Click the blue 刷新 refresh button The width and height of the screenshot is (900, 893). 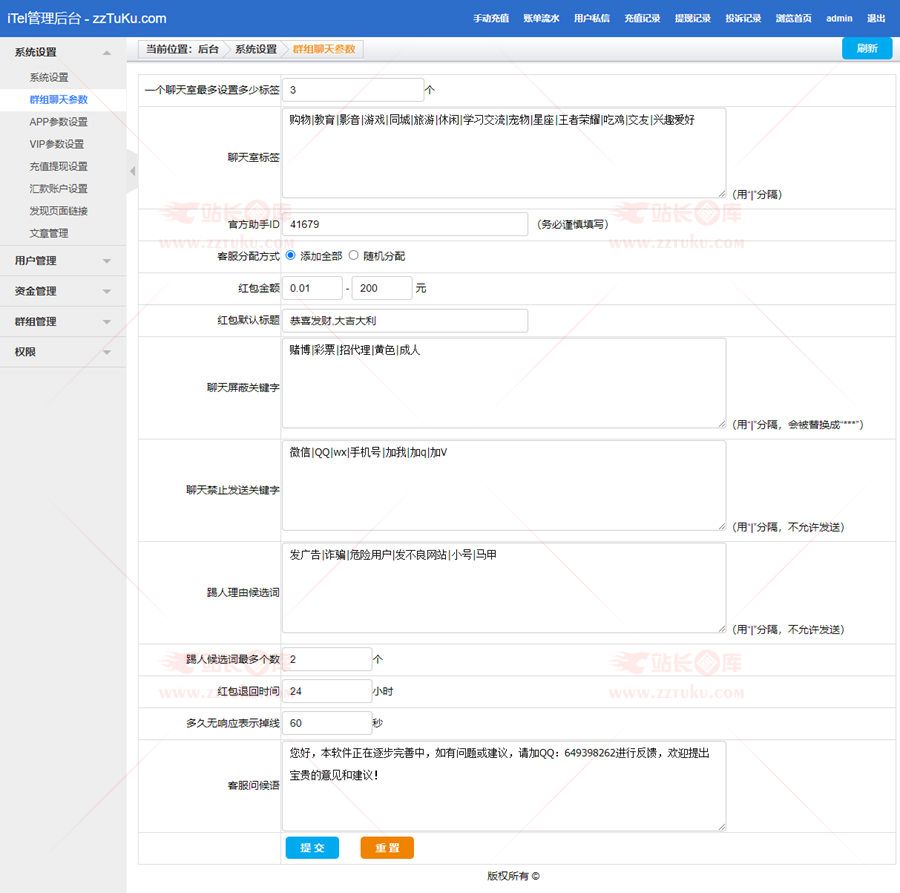pyautogui.click(x=867, y=49)
